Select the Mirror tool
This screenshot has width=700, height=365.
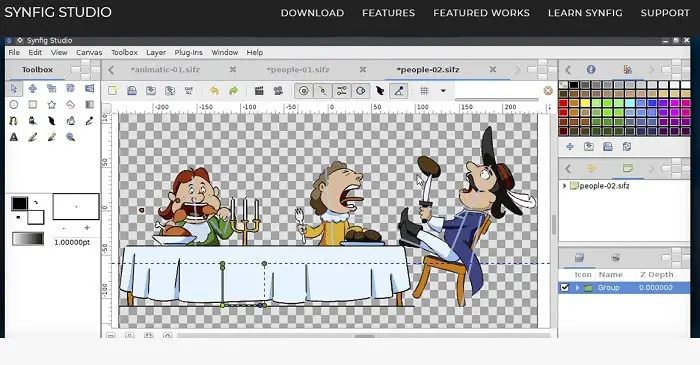[x=89, y=88]
